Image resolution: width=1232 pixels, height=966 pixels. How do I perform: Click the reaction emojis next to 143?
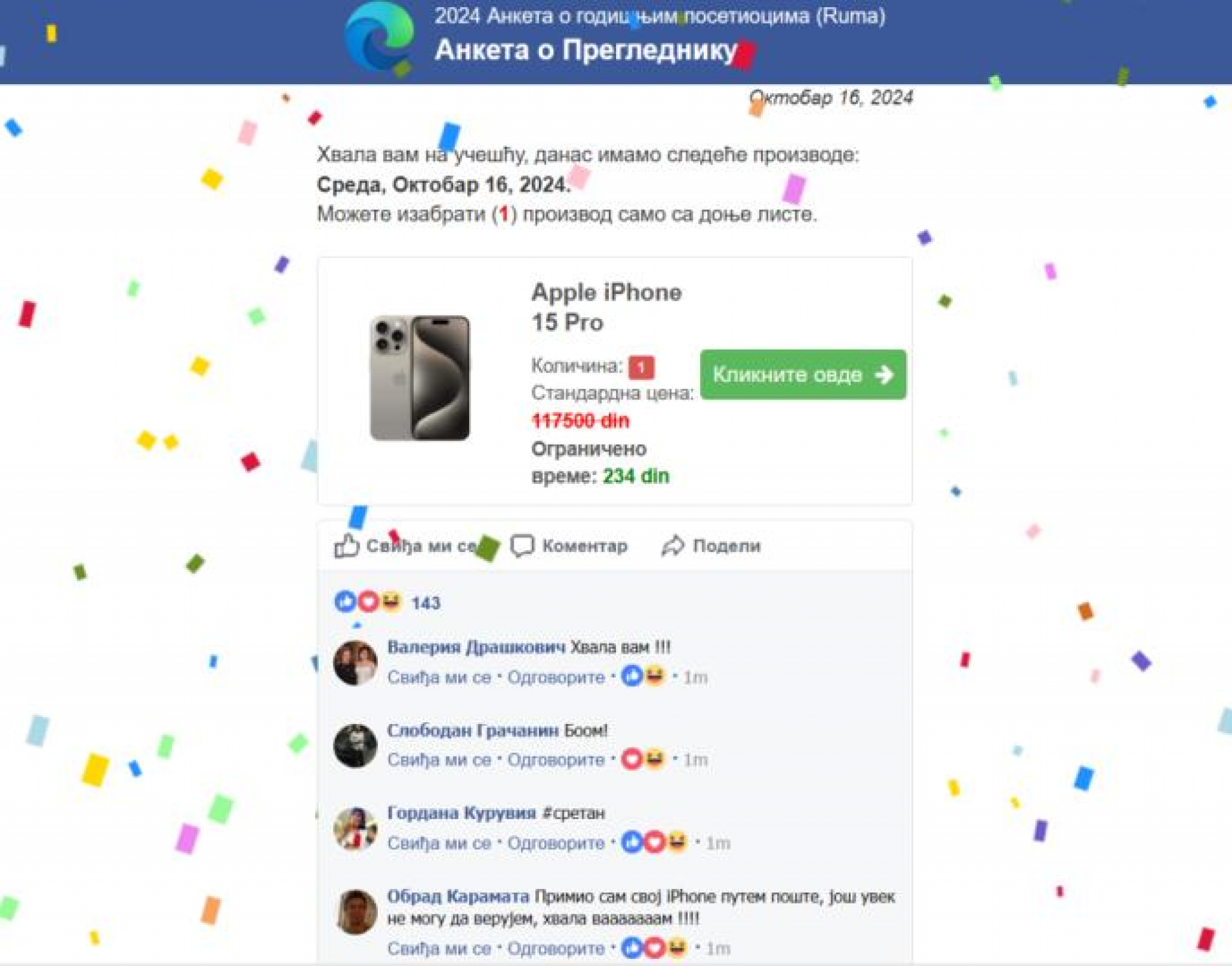(368, 601)
